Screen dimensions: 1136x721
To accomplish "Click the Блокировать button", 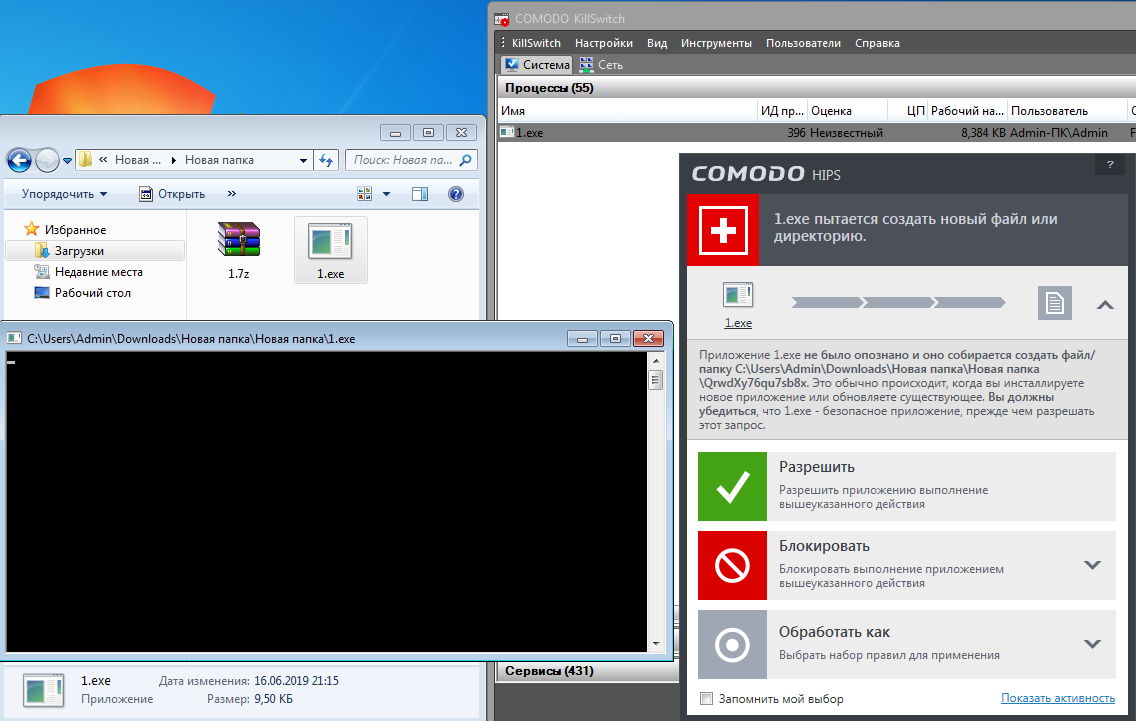I will pos(906,565).
